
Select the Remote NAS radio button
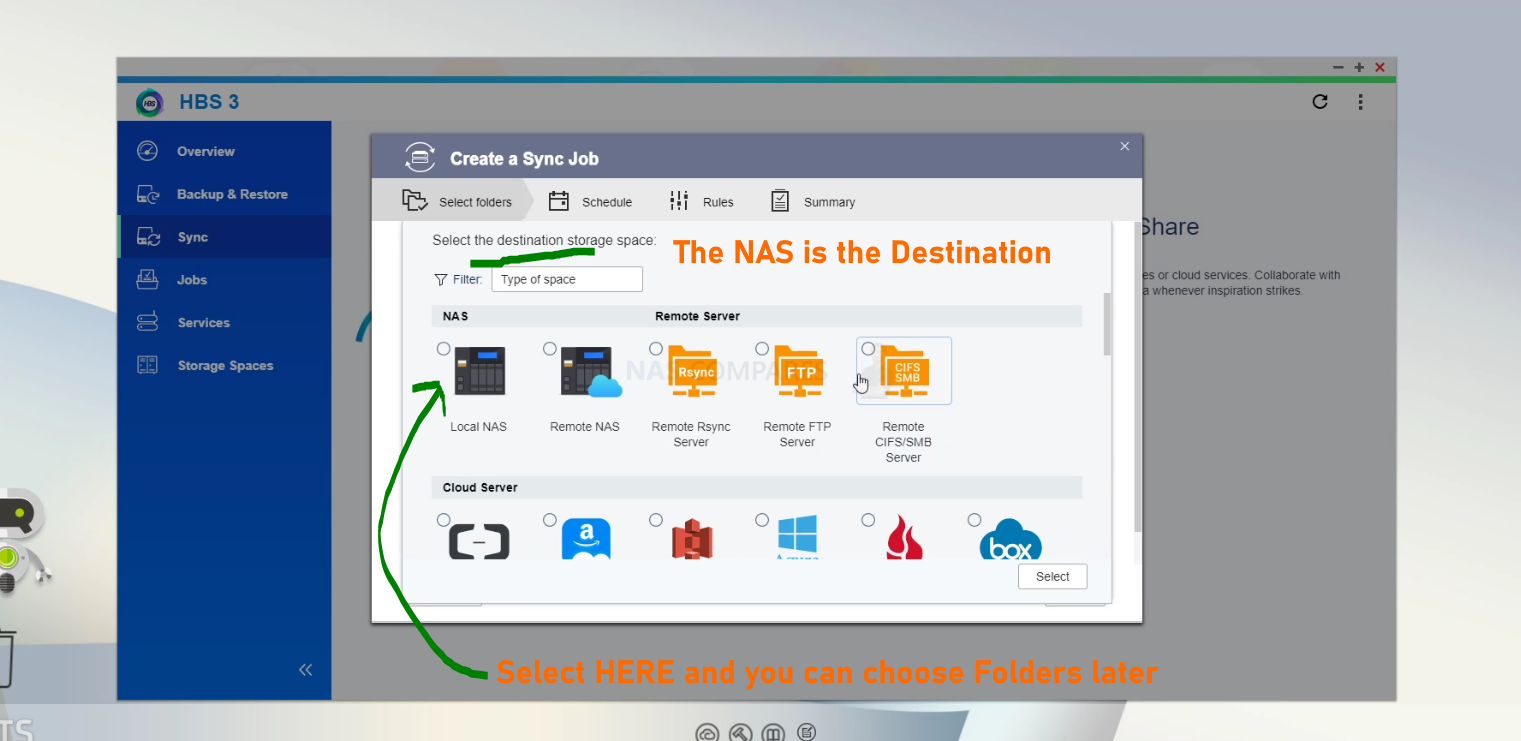pos(549,349)
